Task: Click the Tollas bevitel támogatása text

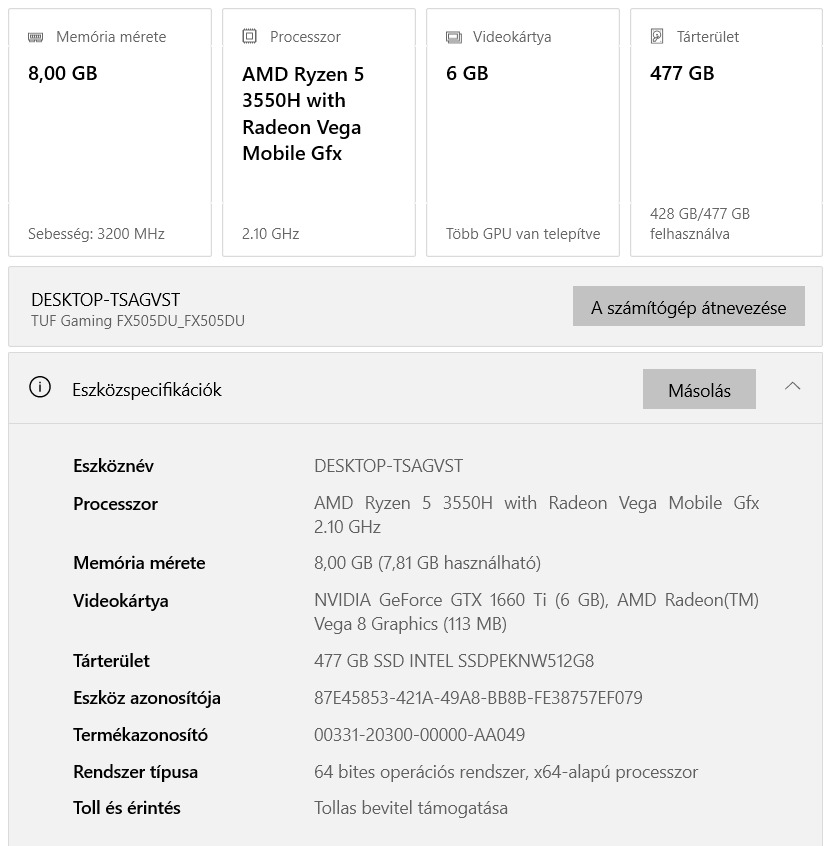Action: tap(410, 808)
